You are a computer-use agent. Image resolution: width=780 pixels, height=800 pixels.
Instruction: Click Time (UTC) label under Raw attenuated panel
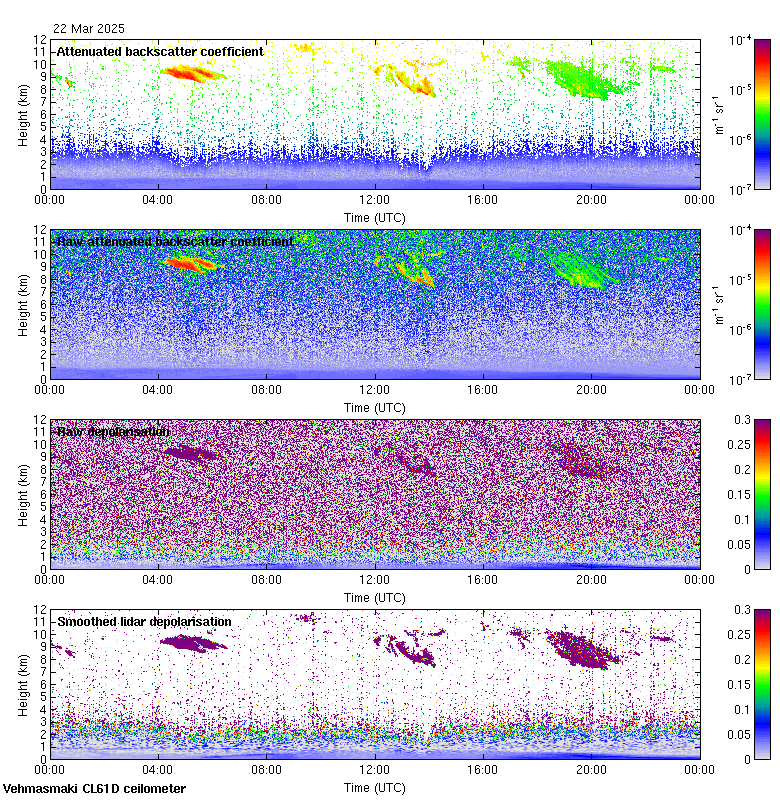click(375, 408)
